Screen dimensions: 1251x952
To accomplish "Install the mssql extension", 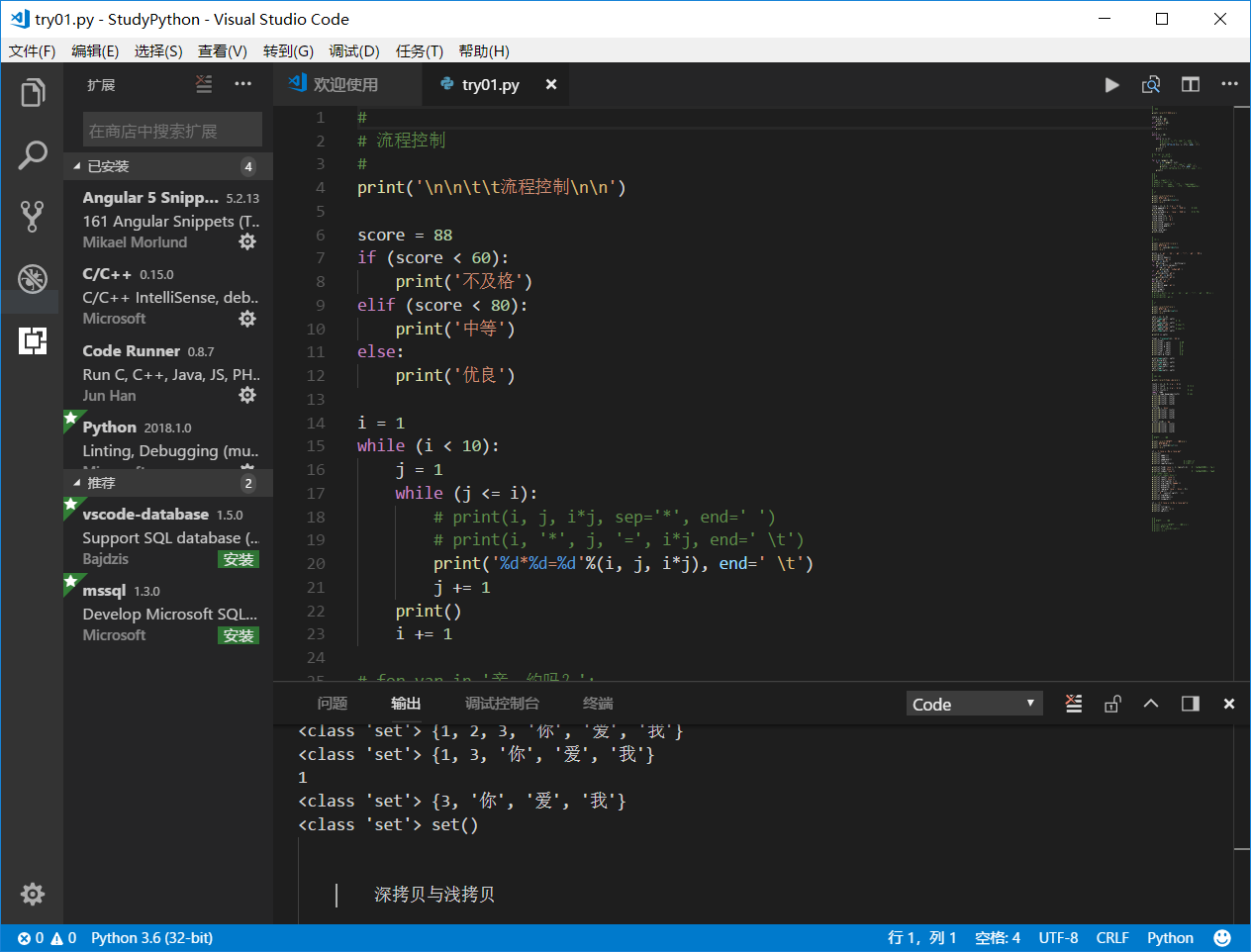I will coord(239,636).
